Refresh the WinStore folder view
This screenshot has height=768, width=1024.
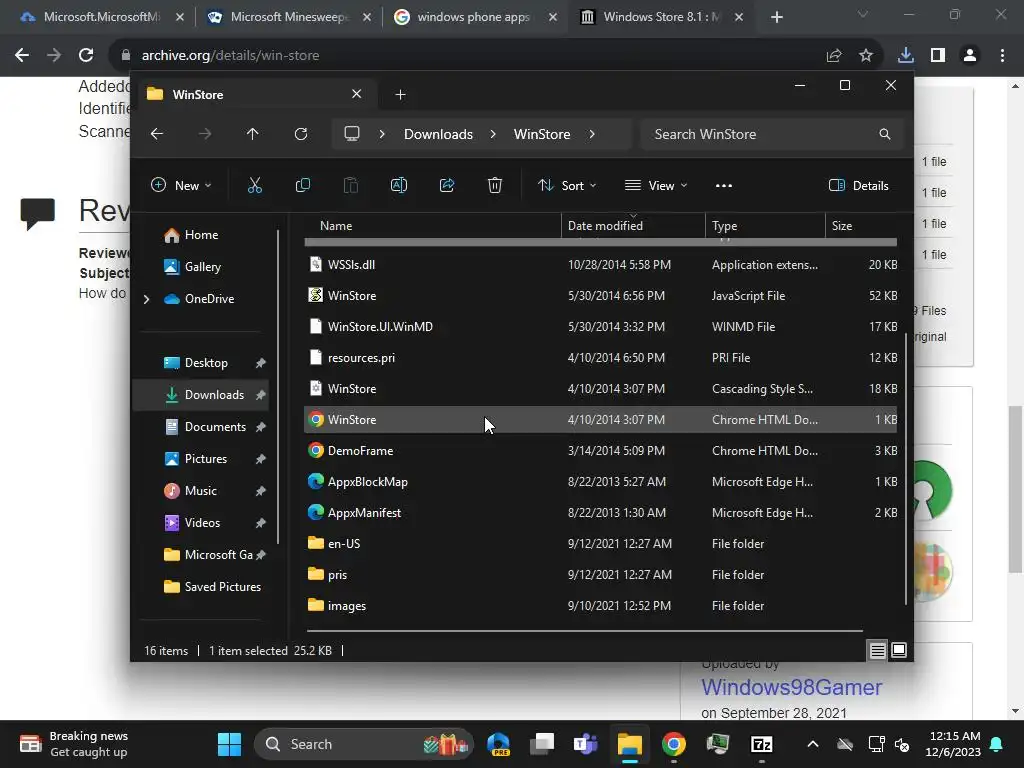(300, 134)
